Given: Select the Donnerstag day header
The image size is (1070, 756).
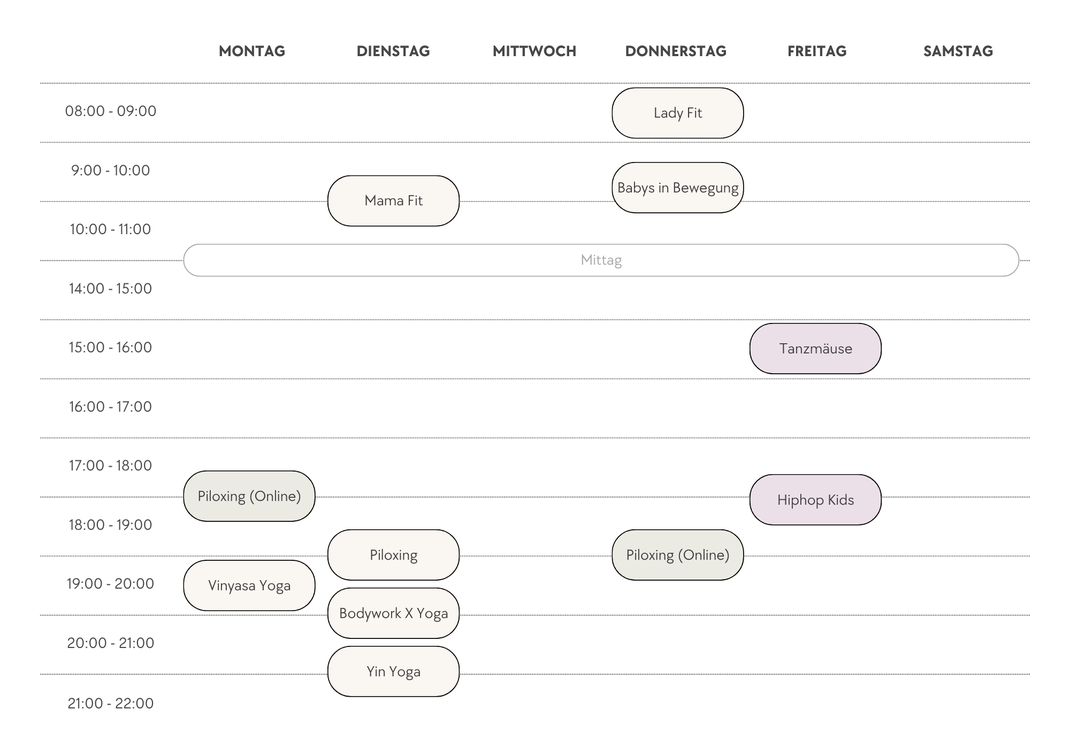Looking at the screenshot, I should tap(676, 51).
